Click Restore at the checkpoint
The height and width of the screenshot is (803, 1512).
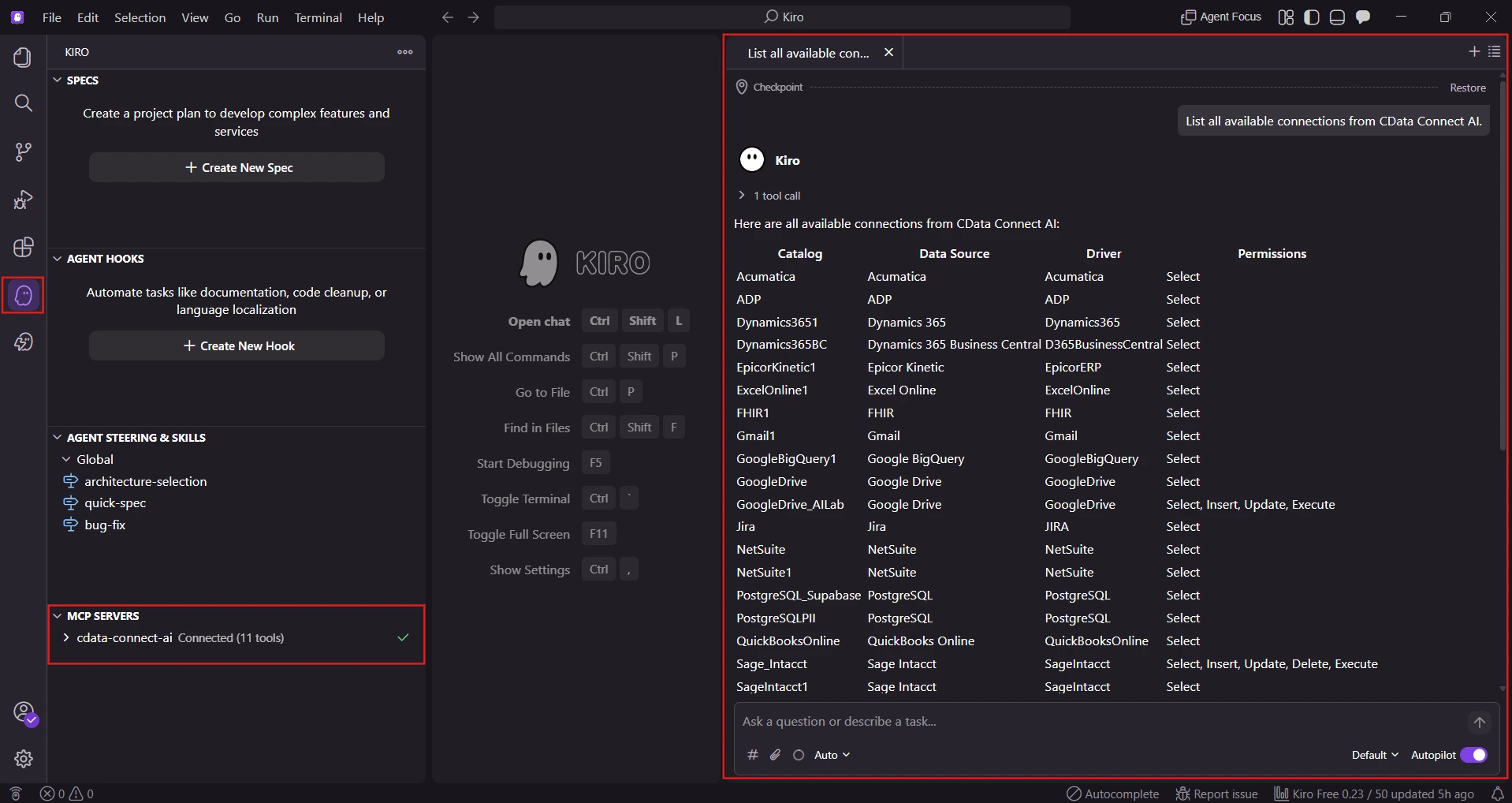pos(1467,88)
